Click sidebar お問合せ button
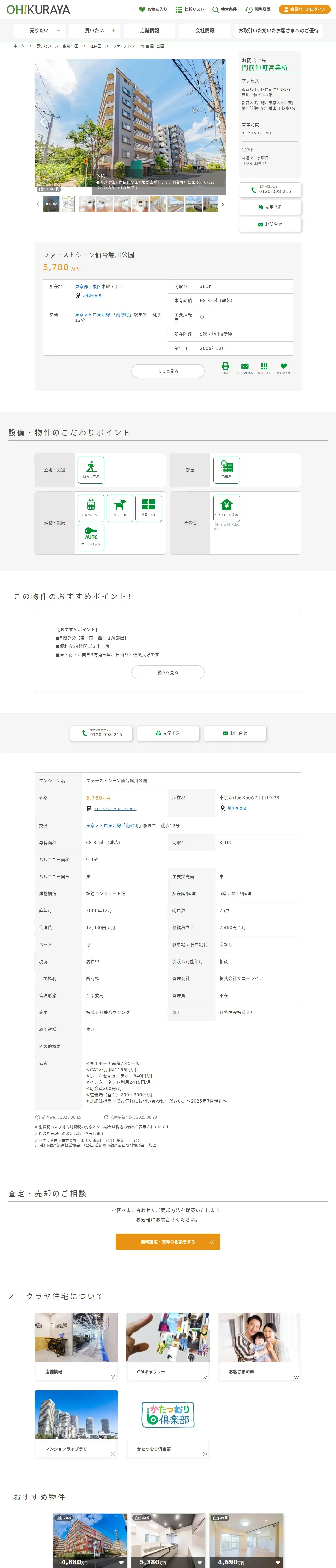Viewport: 336px width, 1568px height. coord(270,224)
